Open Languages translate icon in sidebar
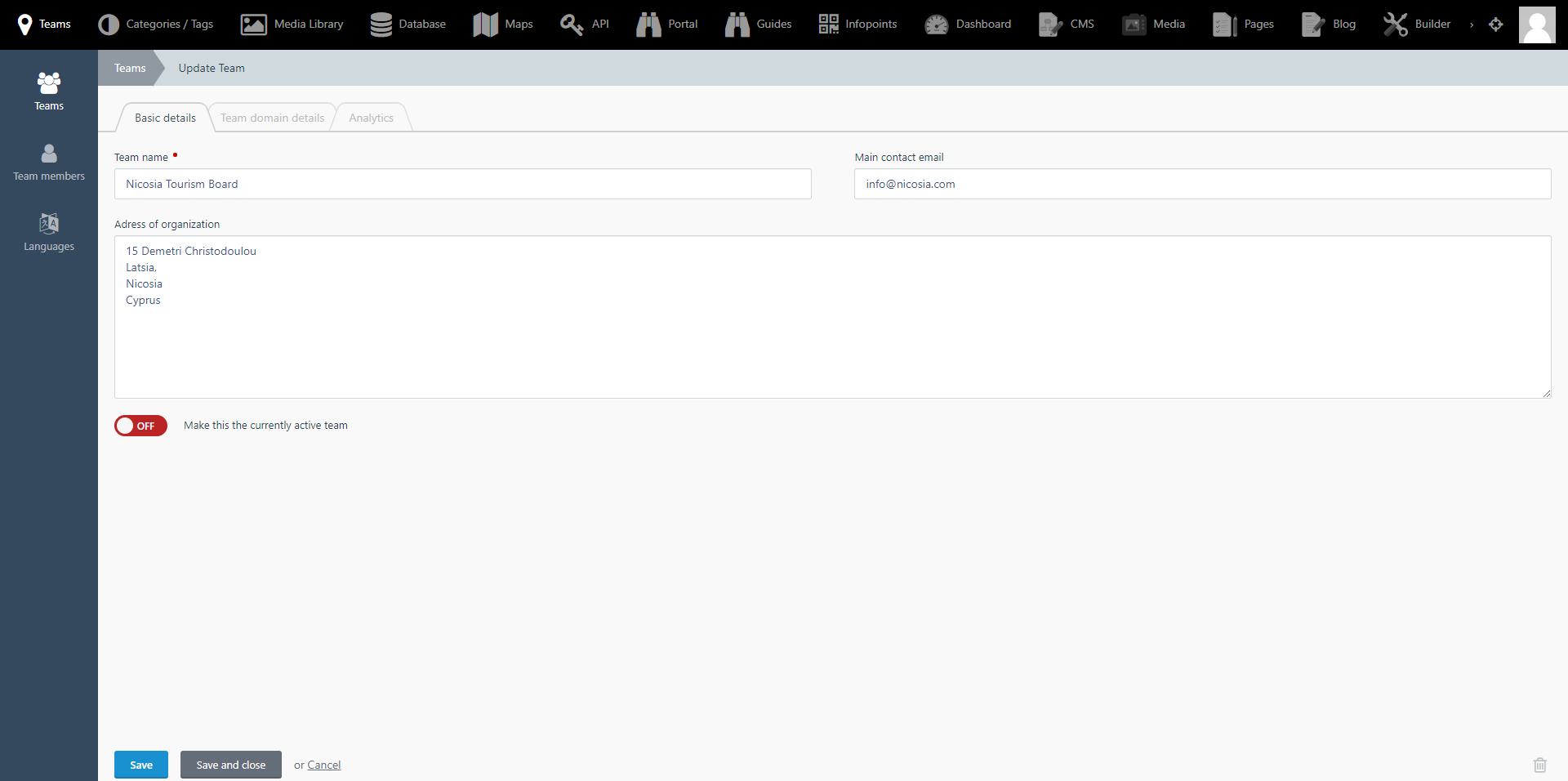This screenshot has width=1568, height=781. pos(49,223)
